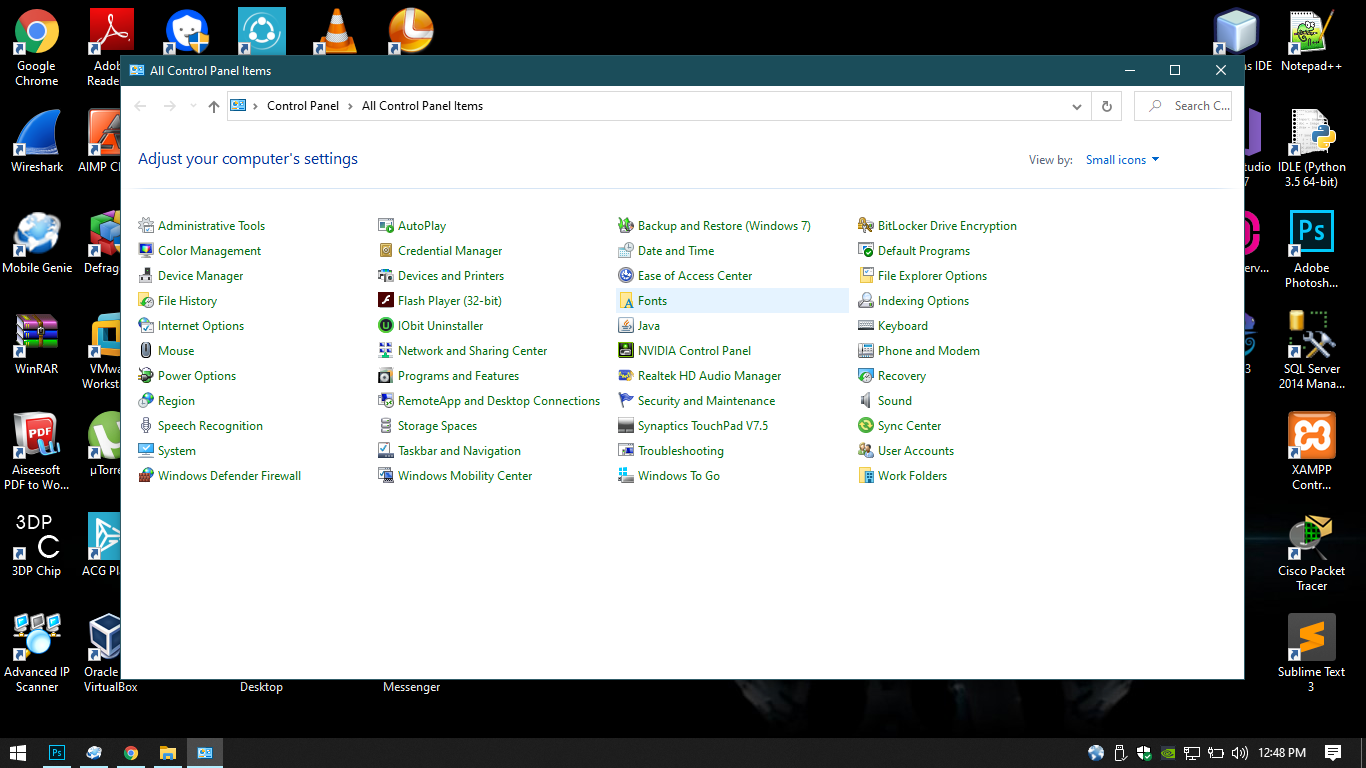Click the Up to parent folder arrow

(x=214, y=106)
